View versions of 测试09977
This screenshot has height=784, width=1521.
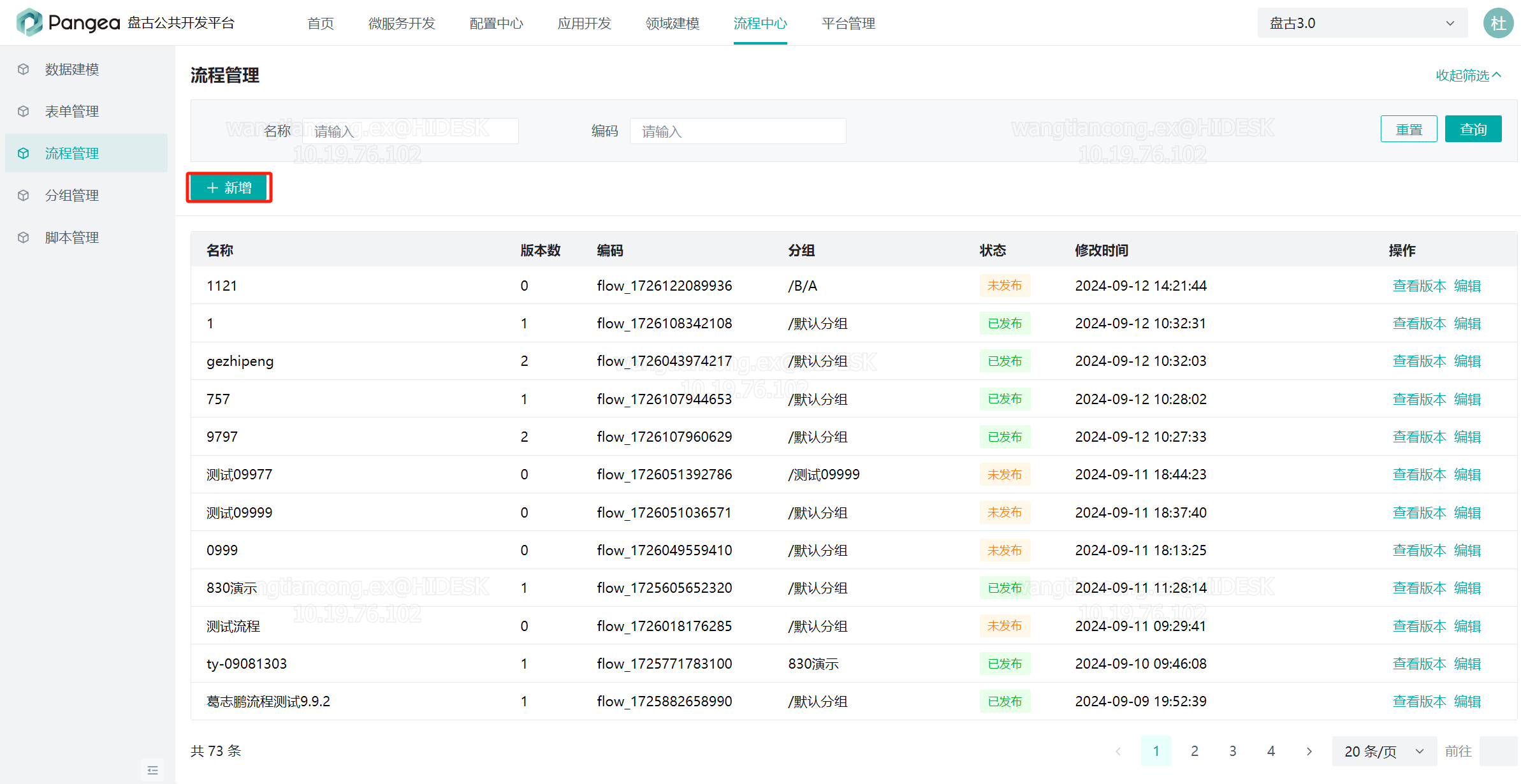[x=1420, y=475]
